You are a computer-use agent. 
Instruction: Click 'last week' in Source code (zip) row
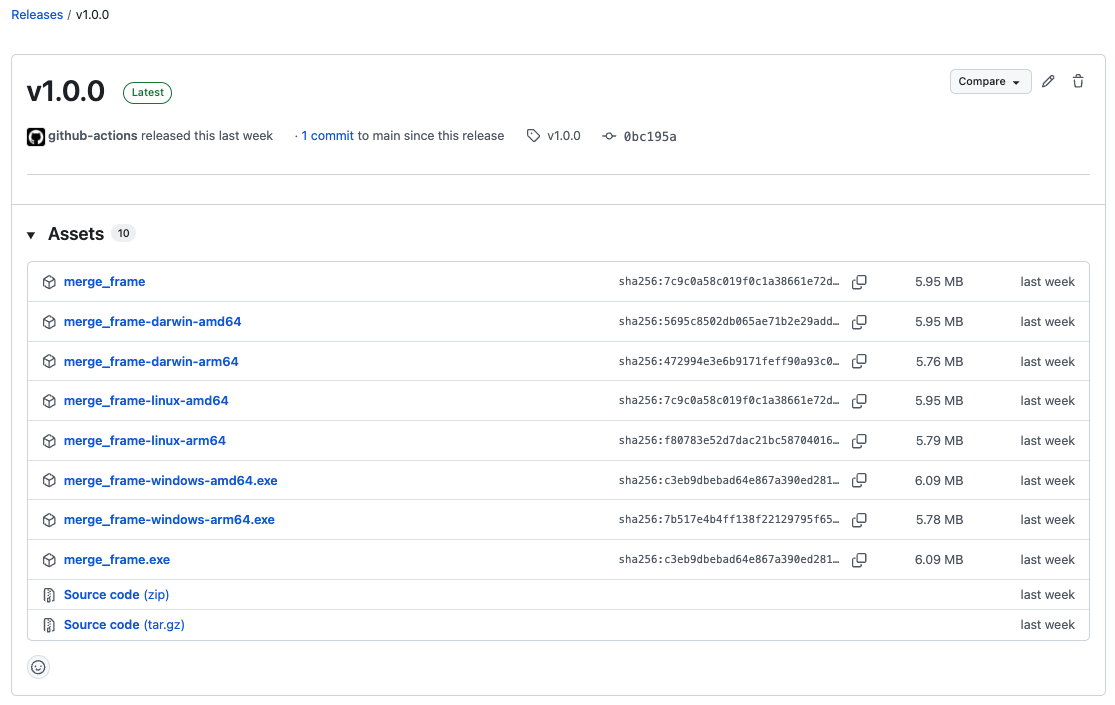[x=1047, y=595]
